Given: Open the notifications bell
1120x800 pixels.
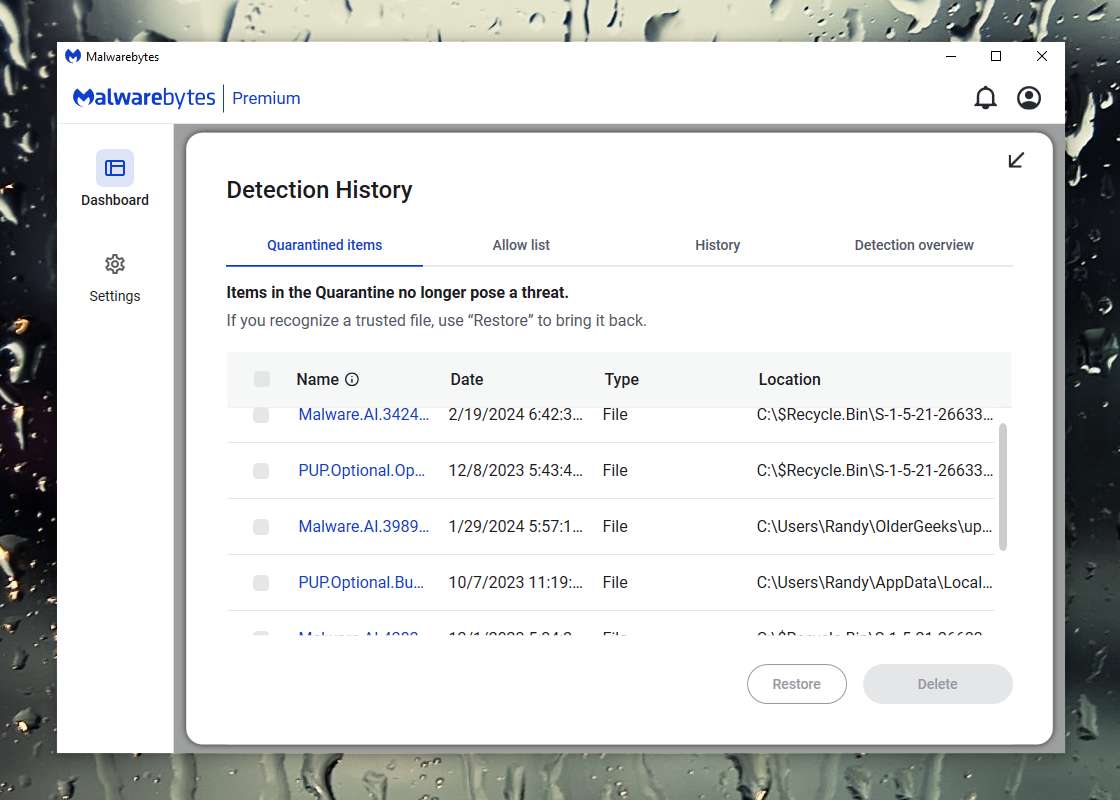Looking at the screenshot, I should pyautogui.click(x=985, y=98).
